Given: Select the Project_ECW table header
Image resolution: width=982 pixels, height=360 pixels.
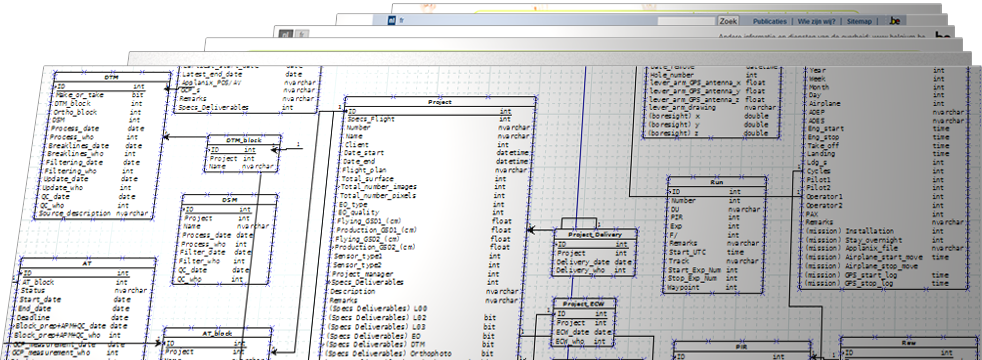Looking at the screenshot, I should pyautogui.click(x=585, y=303).
